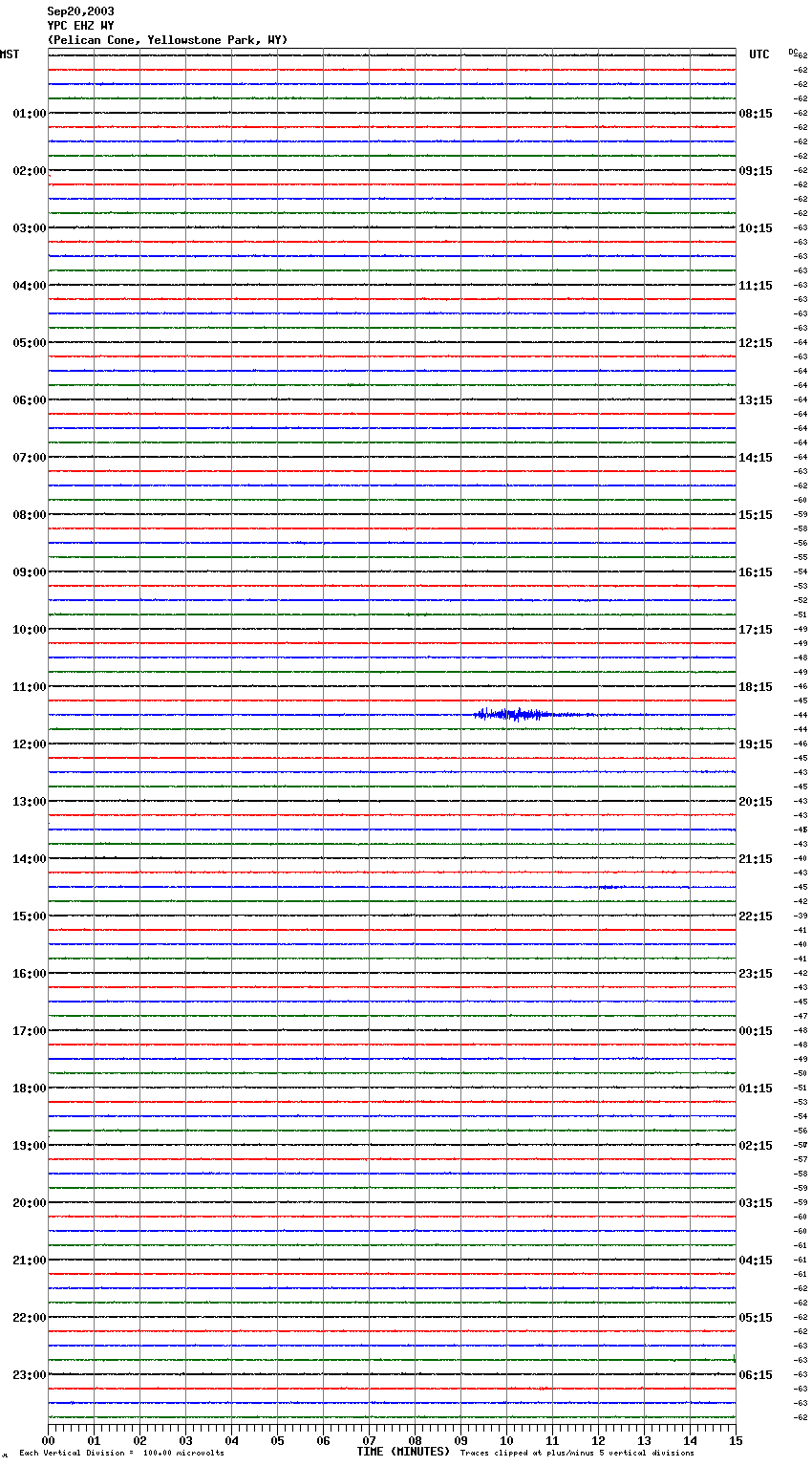Viewport: 812px width, 1466px height.
Task: Click the 10:15 UTC time label
Action: point(756,228)
